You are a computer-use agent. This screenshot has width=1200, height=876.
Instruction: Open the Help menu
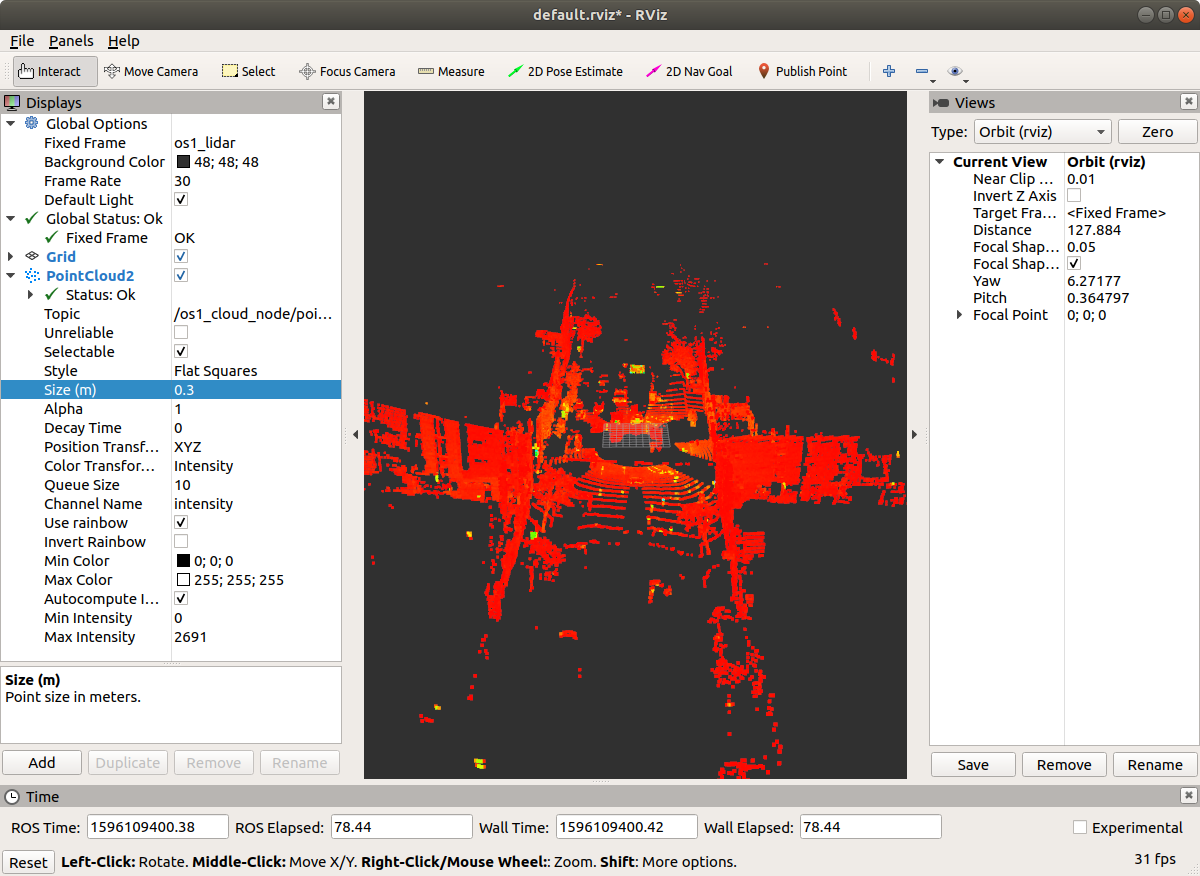(x=124, y=41)
